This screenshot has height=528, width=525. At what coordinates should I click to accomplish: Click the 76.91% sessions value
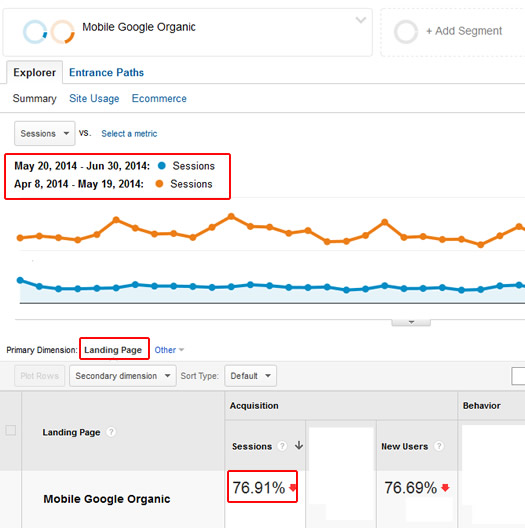(x=259, y=488)
